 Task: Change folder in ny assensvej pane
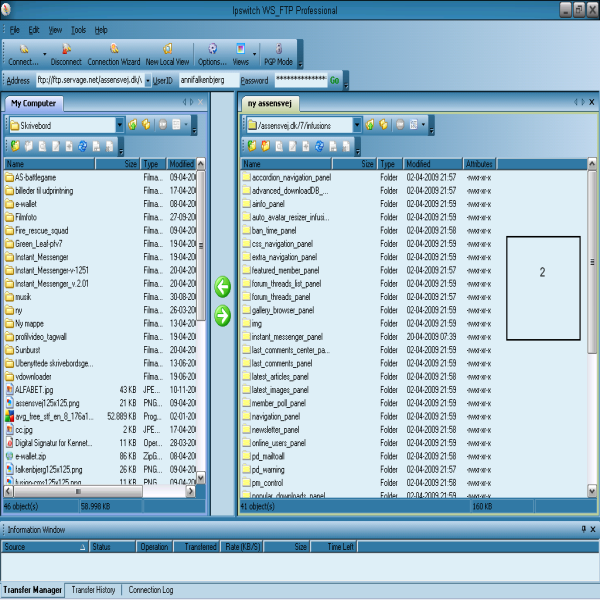[252, 146]
